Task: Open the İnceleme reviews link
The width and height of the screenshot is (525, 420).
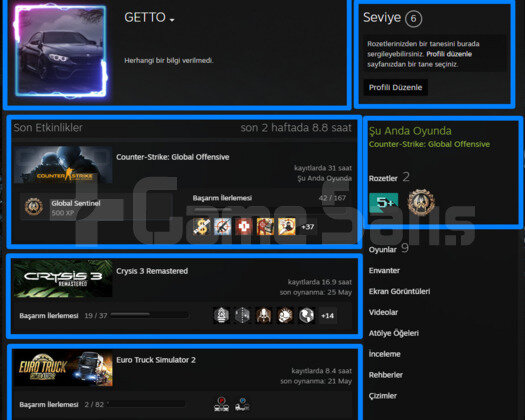Action: click(x=385, y=354)
